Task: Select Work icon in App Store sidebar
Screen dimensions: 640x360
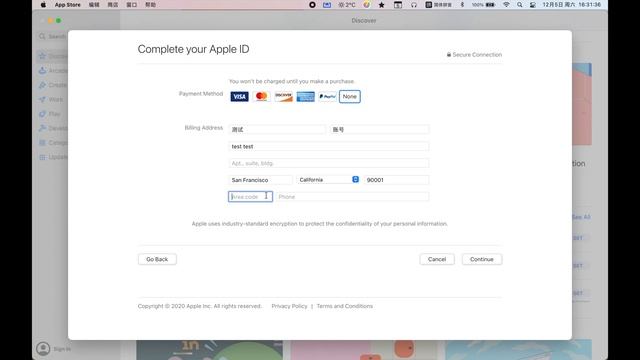Action: [42, 99]
